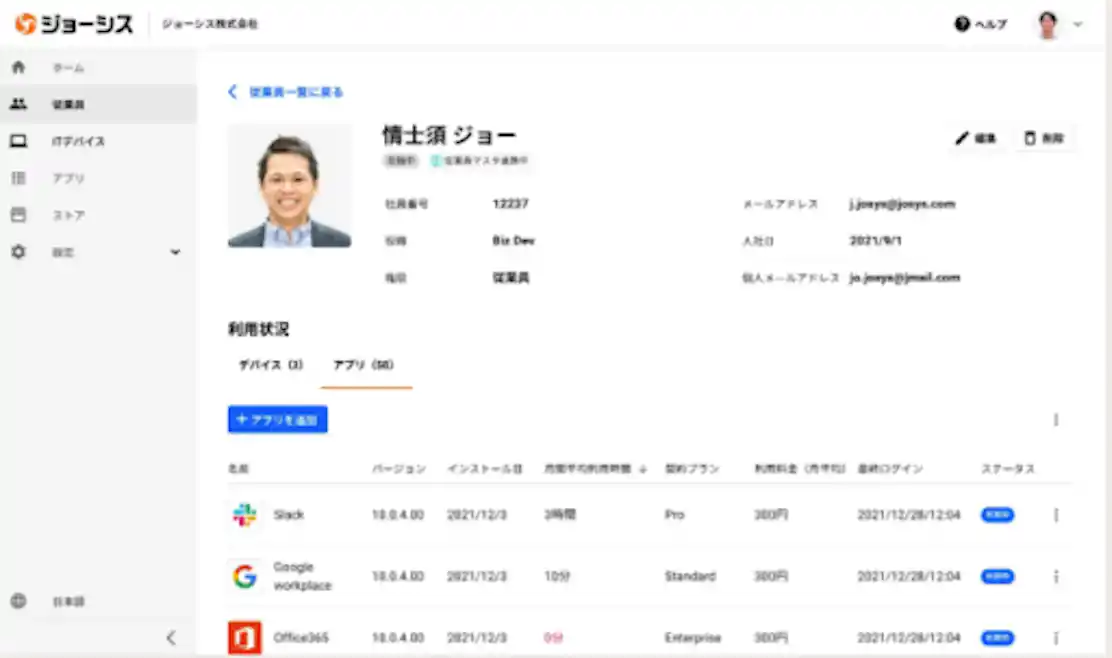
Task: Click the 削除 trash delete icon
Action: point(1032,138)
